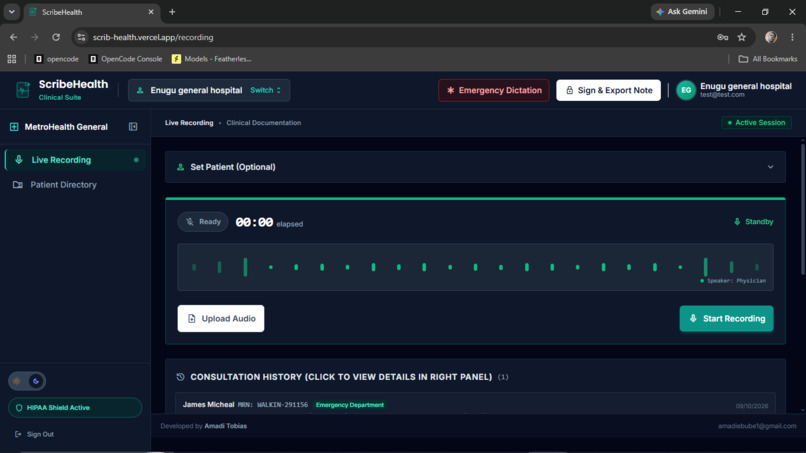
Task: Switch to dark mode moon icon
Action: (x=35, y=381)
